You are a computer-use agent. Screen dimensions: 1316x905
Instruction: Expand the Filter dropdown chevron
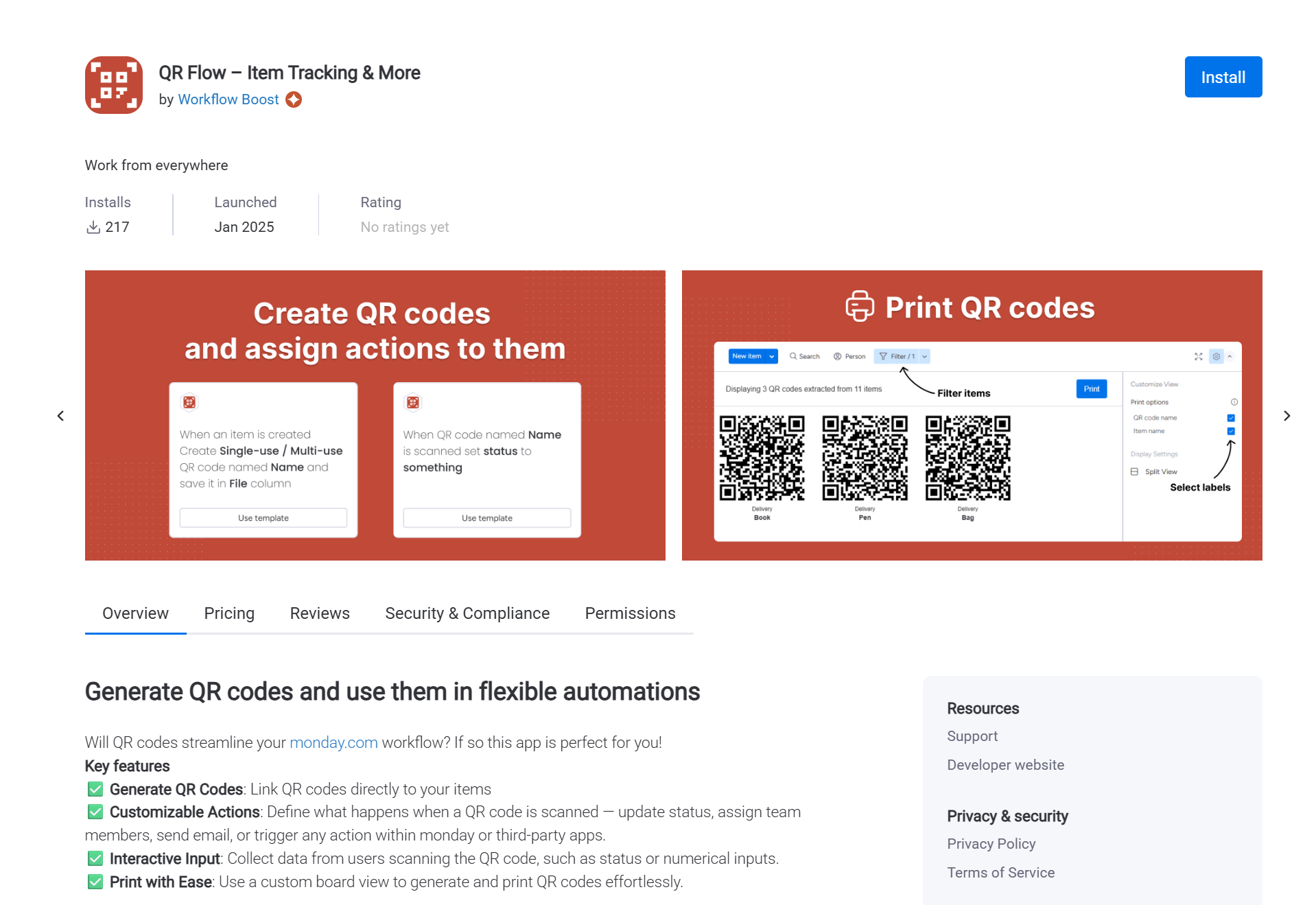(925, 357)
